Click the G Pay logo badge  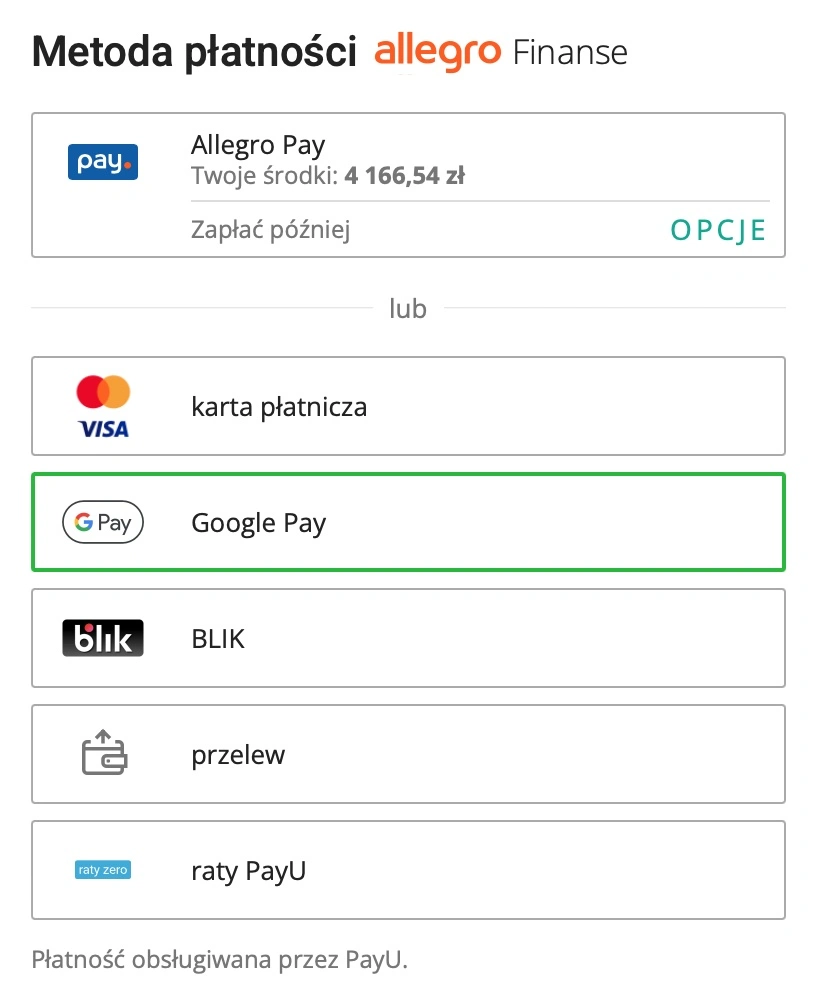103,522
